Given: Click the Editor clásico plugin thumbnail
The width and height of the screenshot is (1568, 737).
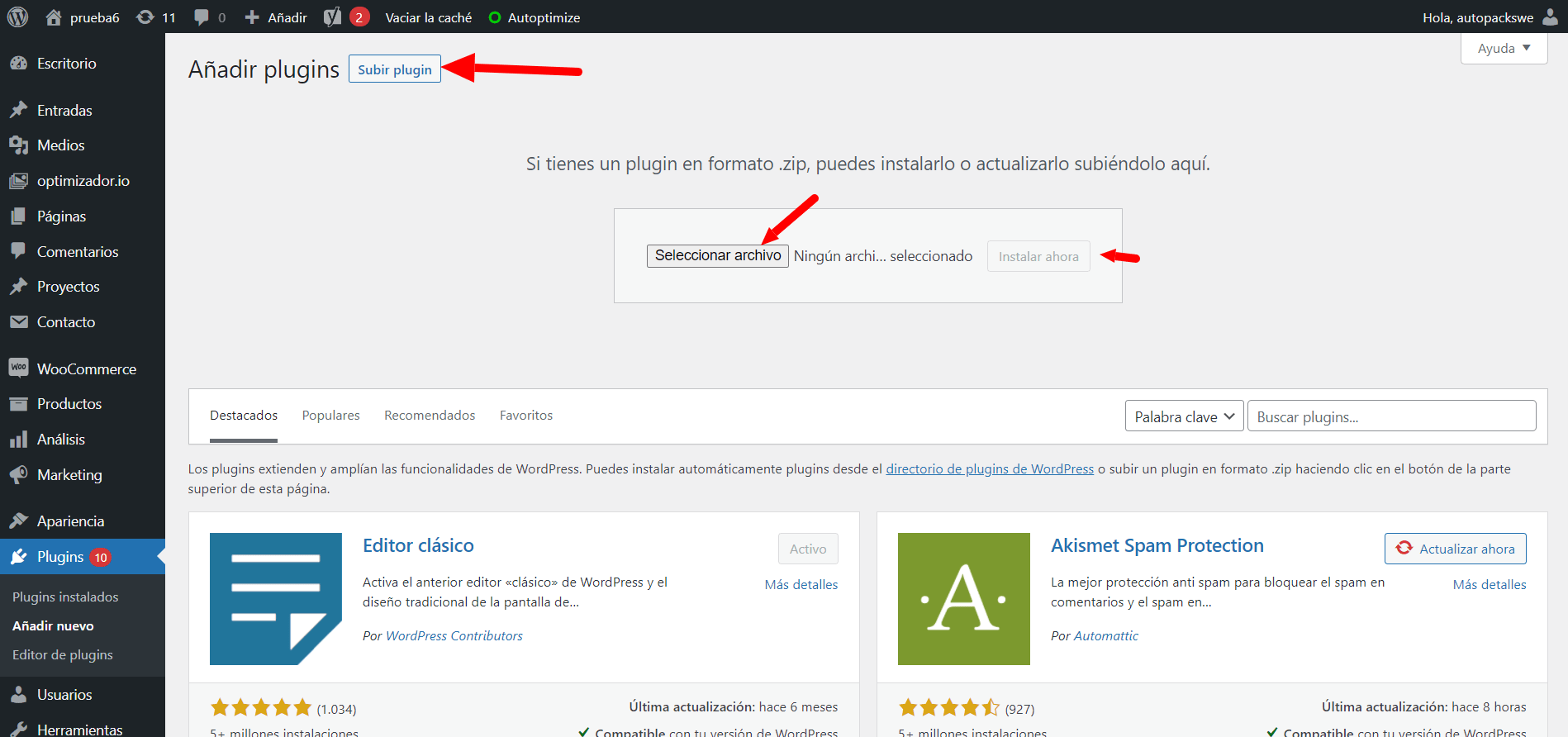Looking at the screenshot, I should pos(276,599).
